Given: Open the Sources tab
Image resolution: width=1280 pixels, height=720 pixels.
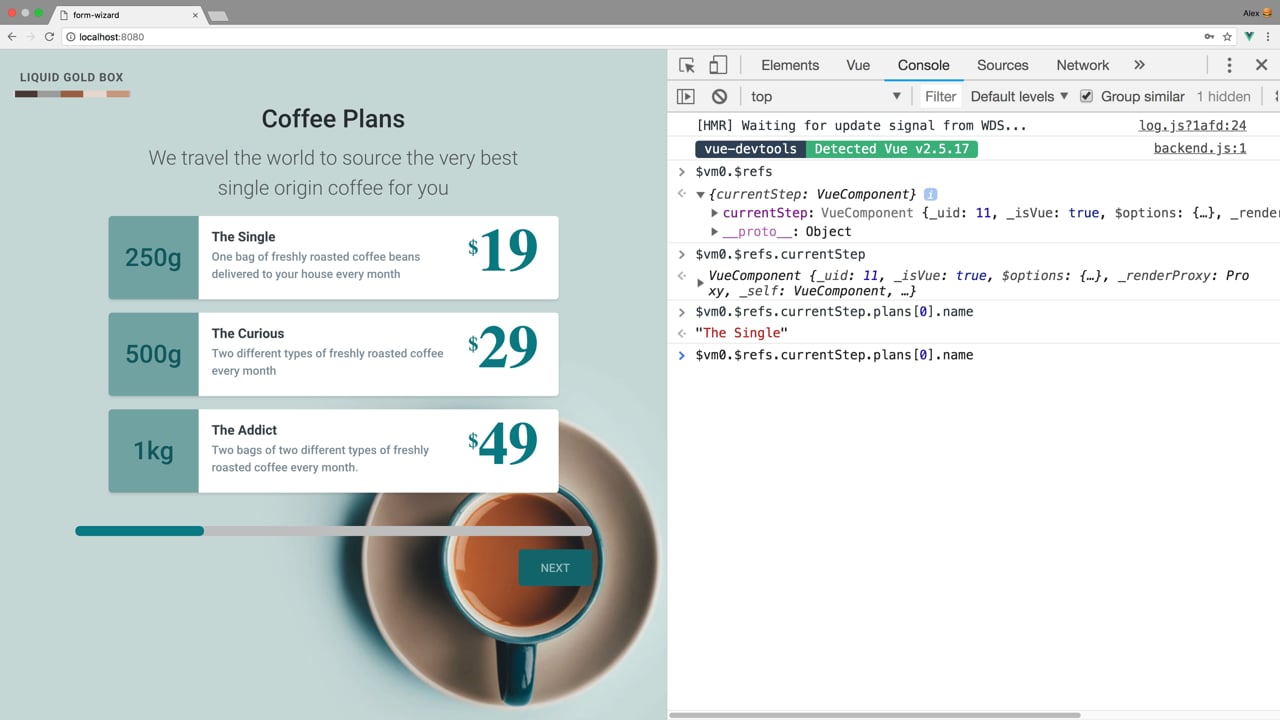Looking at the screenshot, I should point(1002,65).
